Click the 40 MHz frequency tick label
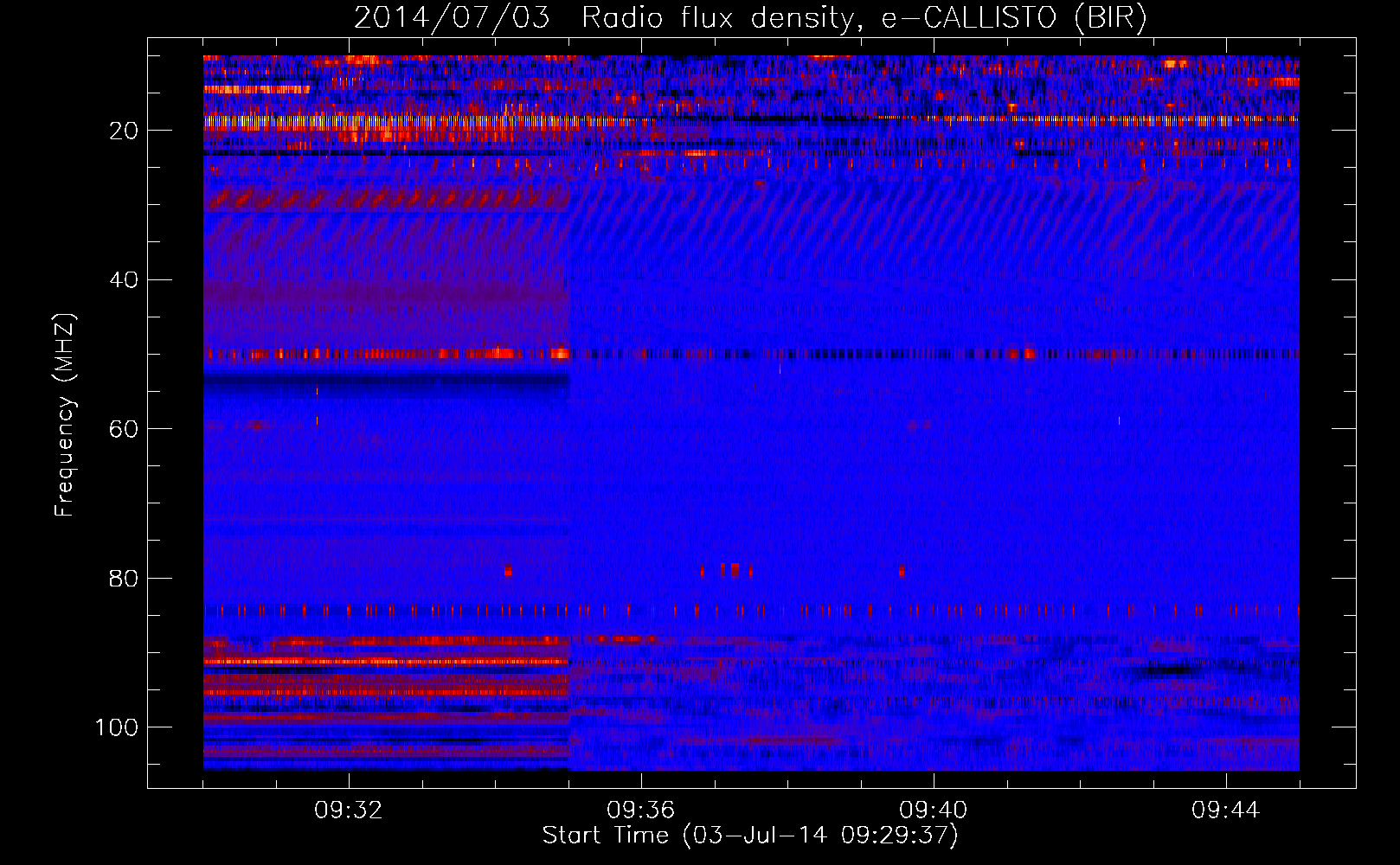 (x=124, y=280)
